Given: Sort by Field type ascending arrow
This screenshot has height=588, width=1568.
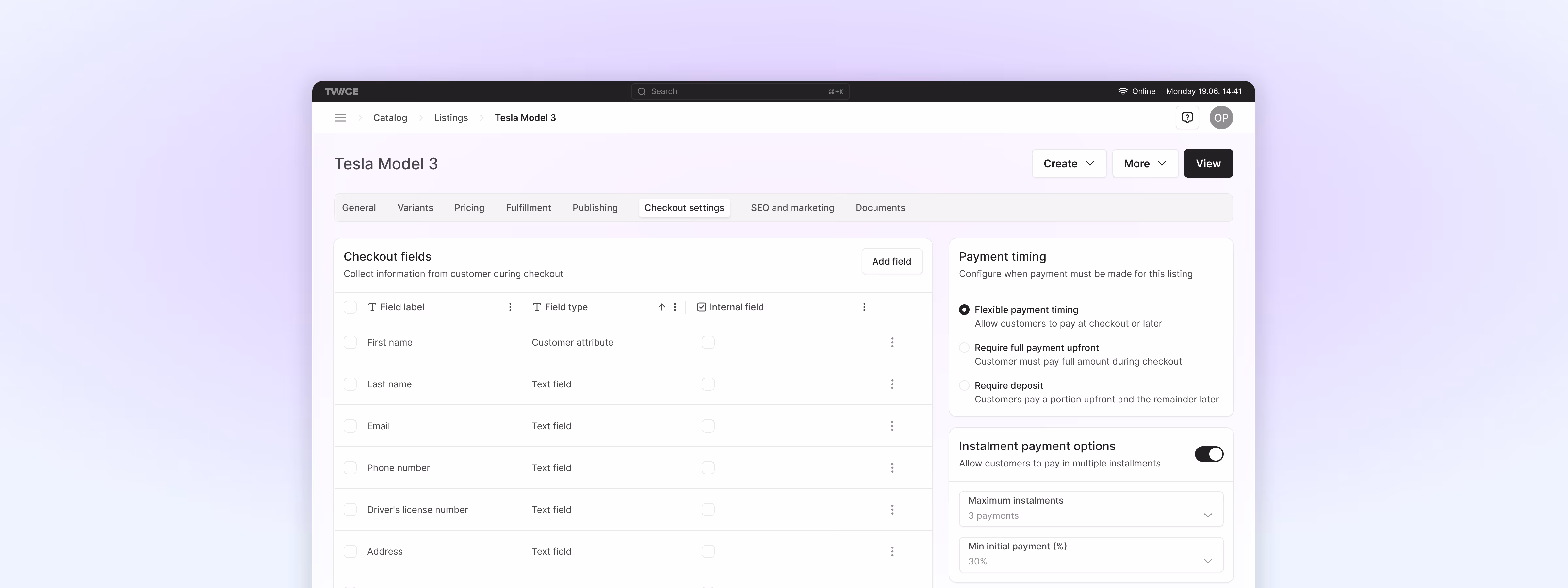Looking at the screenshot, I should click(x=661, y=307).
